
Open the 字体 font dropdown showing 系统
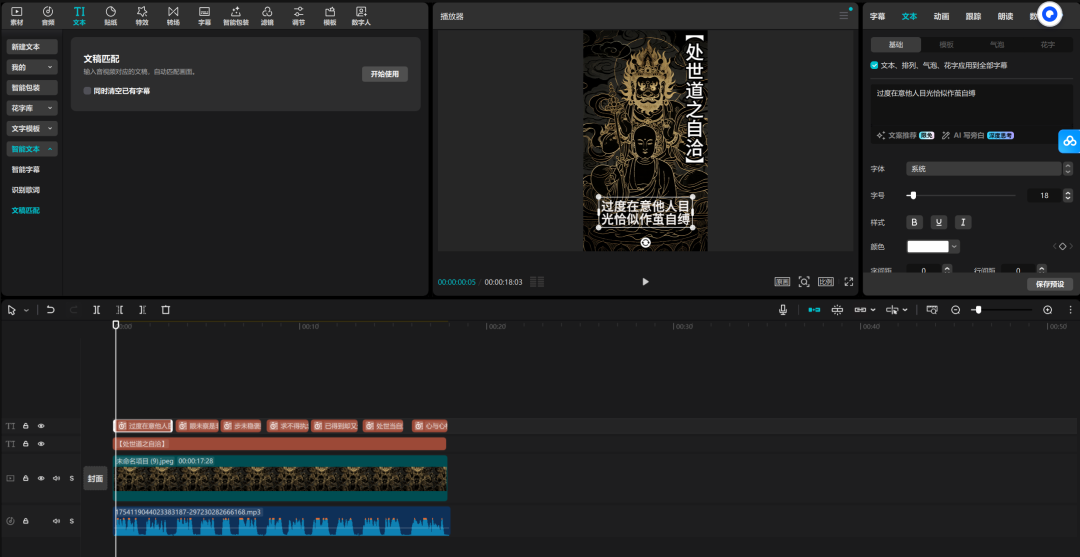(x=984, y=169)
